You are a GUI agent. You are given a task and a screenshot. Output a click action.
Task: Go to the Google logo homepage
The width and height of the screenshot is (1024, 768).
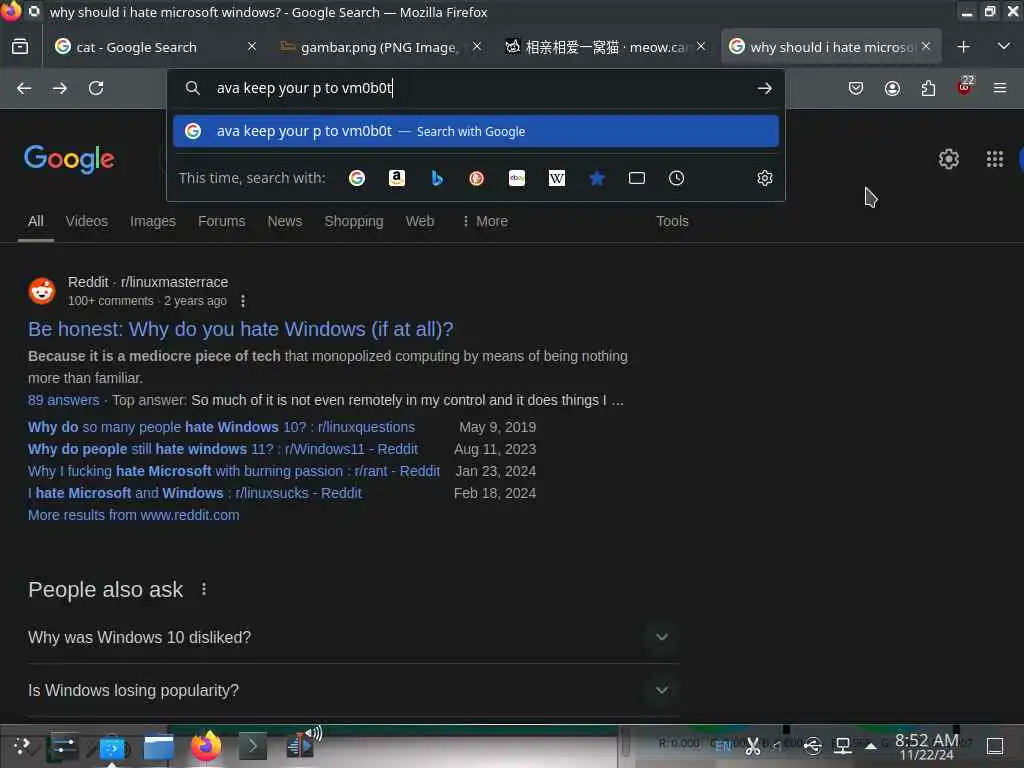pos(69,159)
